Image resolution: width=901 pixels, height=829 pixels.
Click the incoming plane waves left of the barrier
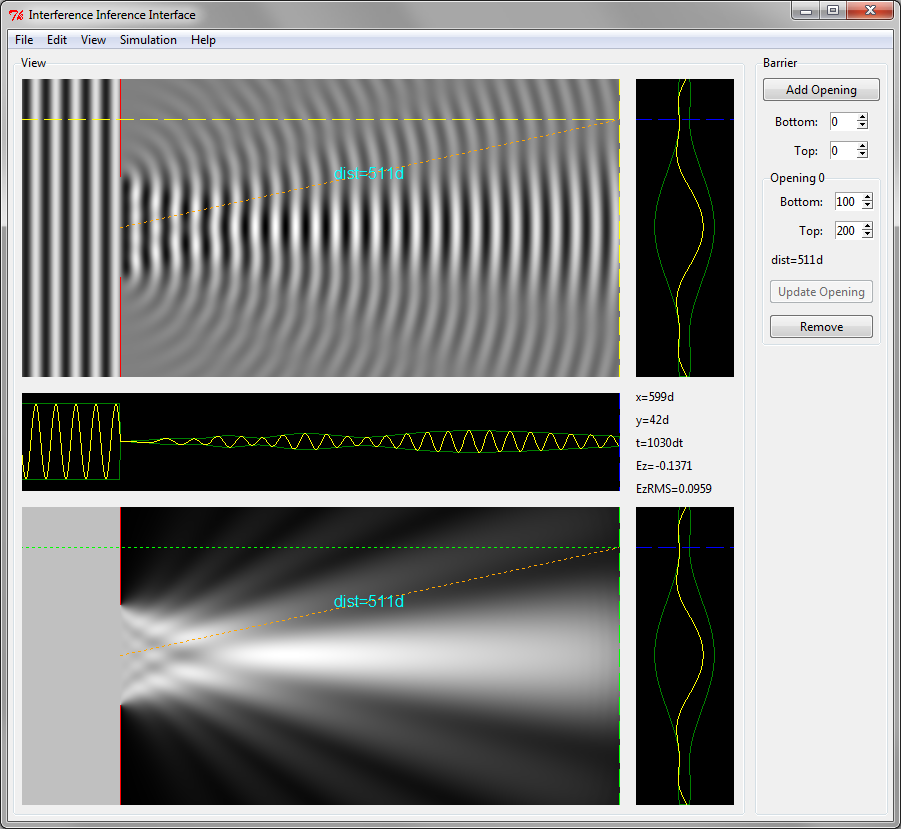(x=71, y=228)
